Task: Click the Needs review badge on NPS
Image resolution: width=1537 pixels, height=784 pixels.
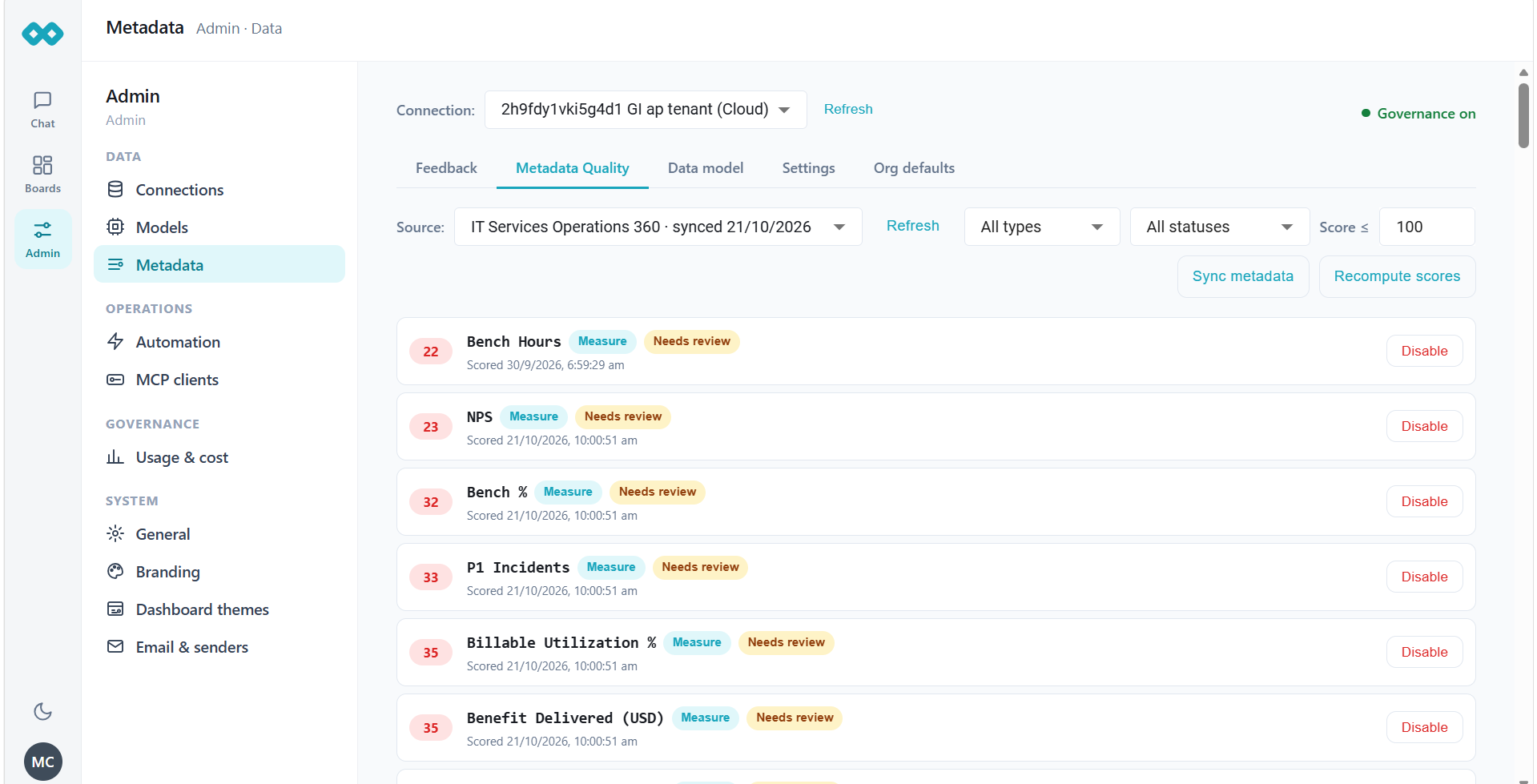Action: pyautogui.click(x=622, y=416)
